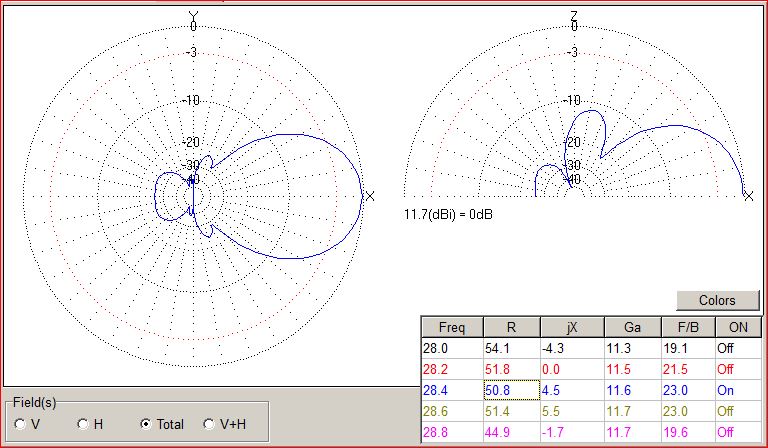Click the jX value -4.3 cell

coord(572,349)
